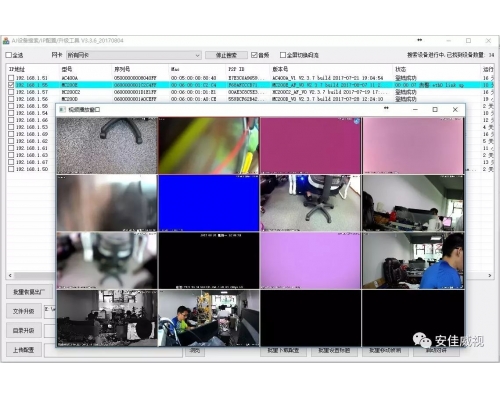Sort by the IP地址 column header
The image size is (500, 400).
point(33,69)
